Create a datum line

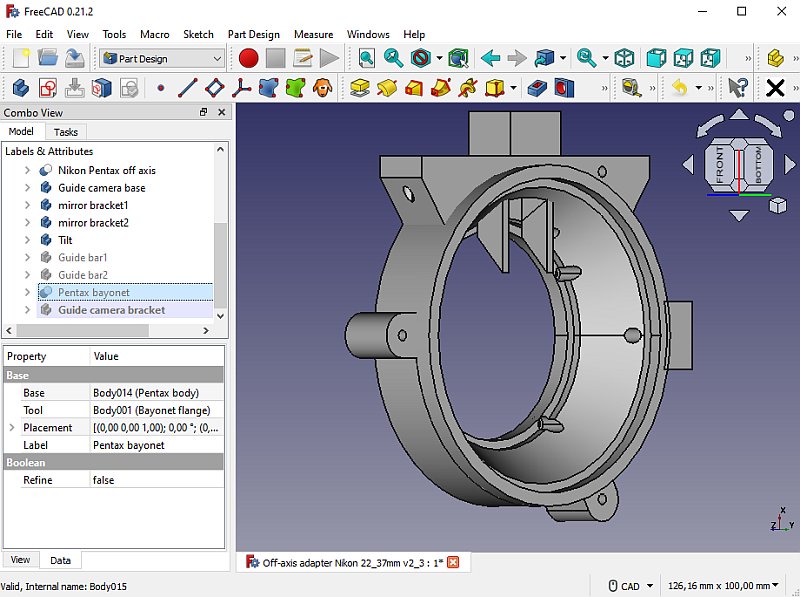point(187,88)
